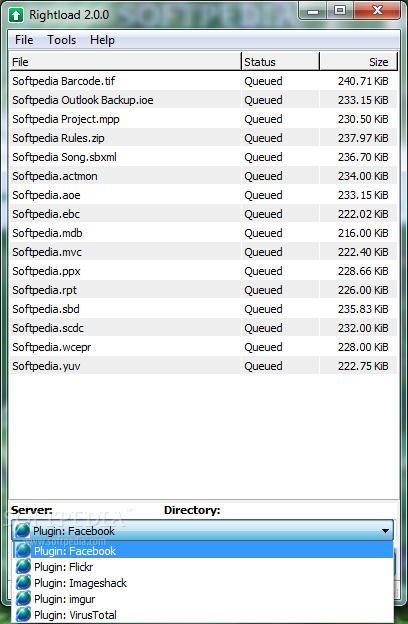Choose Plugin: Flickr from the list
Image resolution: width=408 pixels, height=624 pixels.
pyautogui.click(x=203, y=567)
